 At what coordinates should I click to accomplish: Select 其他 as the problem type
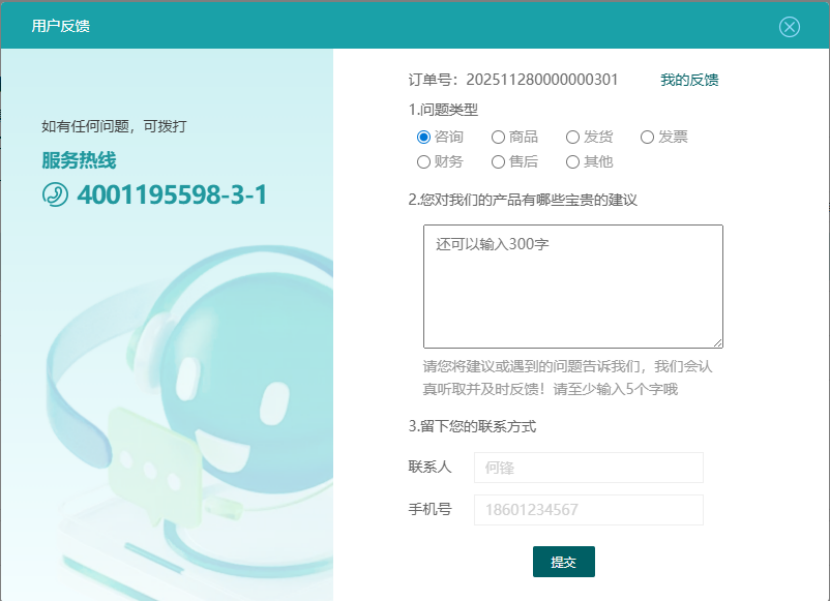click(573, 162)
